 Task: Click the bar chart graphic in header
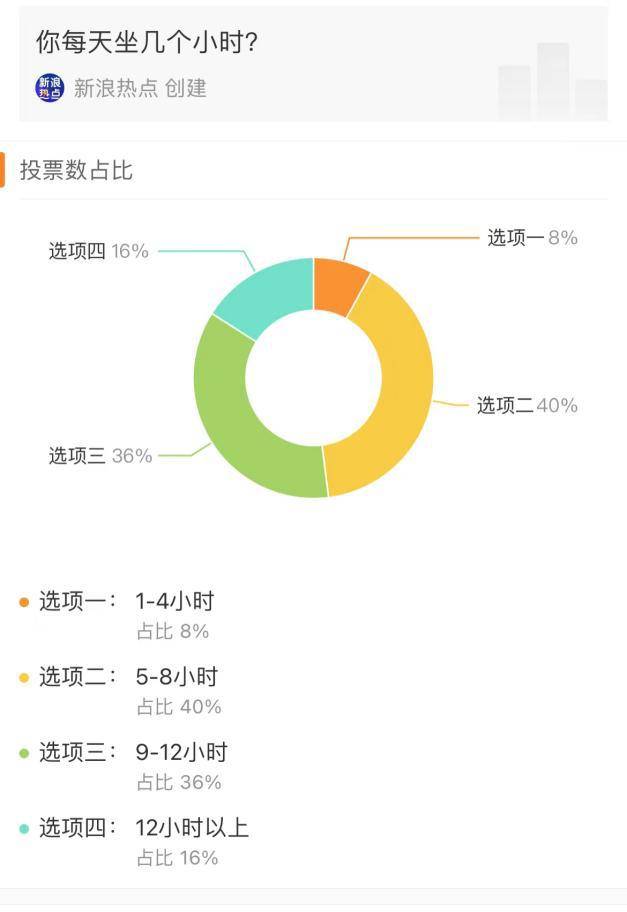click(x=553, y=81)
